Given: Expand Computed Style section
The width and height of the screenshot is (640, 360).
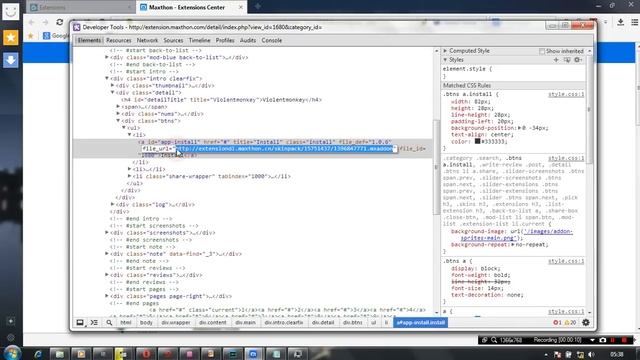Looking at the screenshot, I should [445, 51].
